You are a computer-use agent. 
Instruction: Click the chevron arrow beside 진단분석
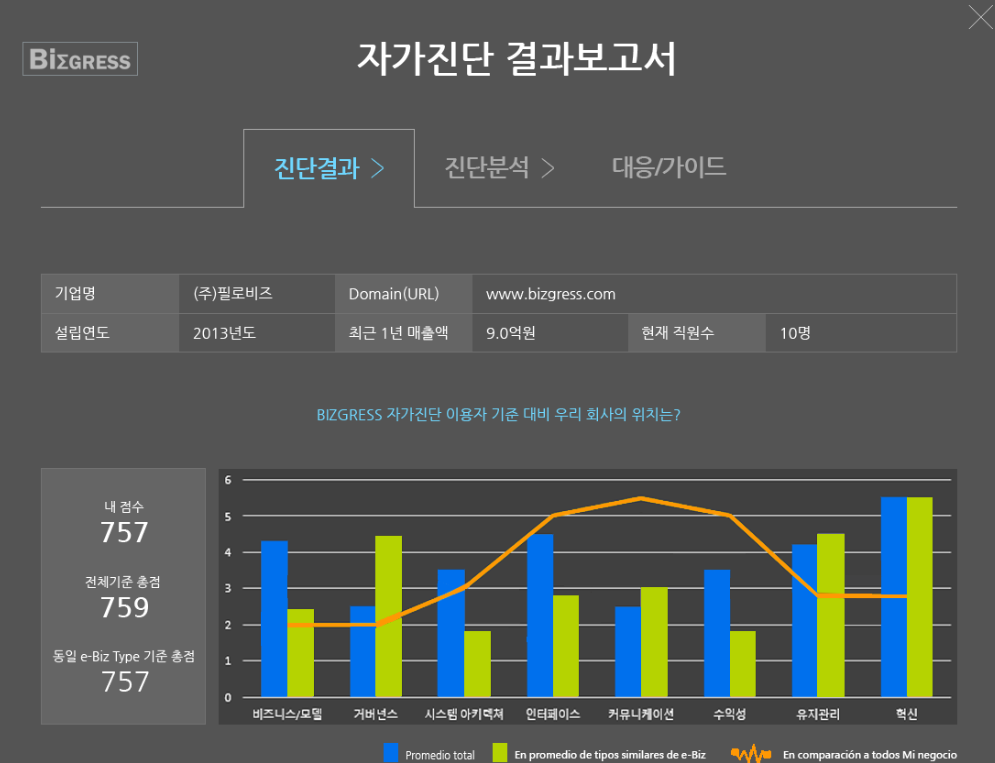pos(548,168)
